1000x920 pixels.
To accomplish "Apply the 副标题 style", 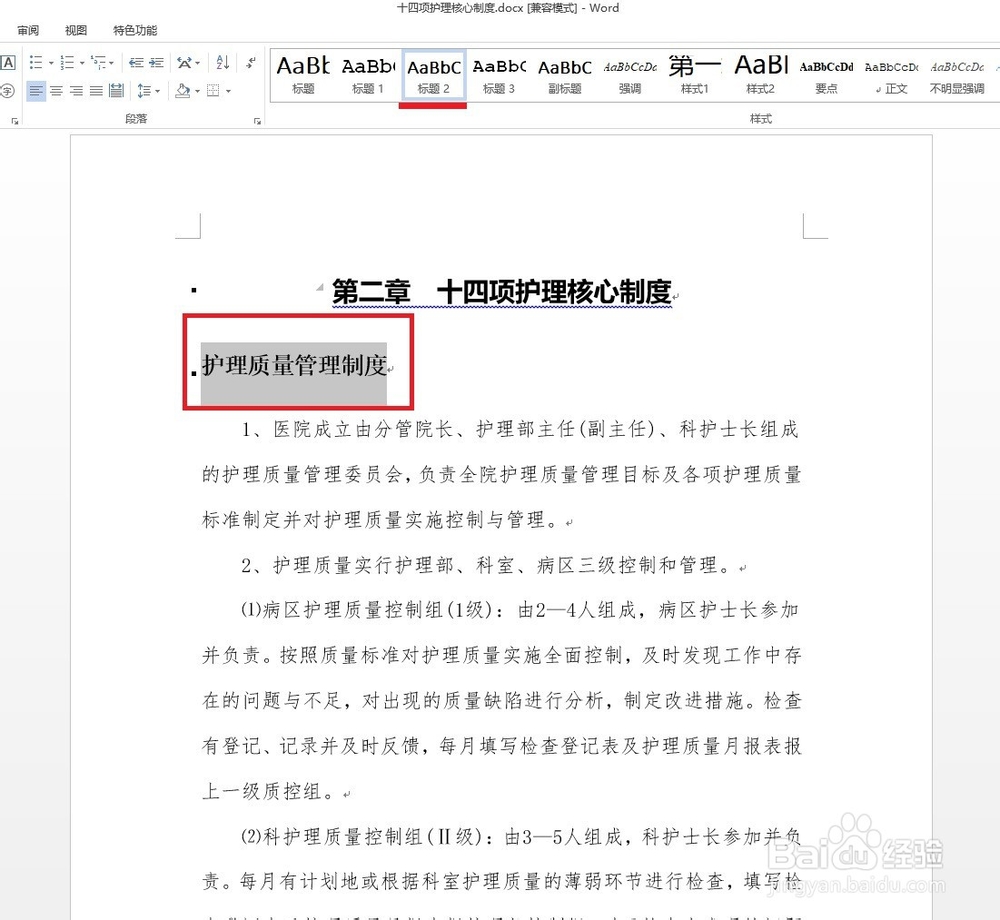I will 564,75.
